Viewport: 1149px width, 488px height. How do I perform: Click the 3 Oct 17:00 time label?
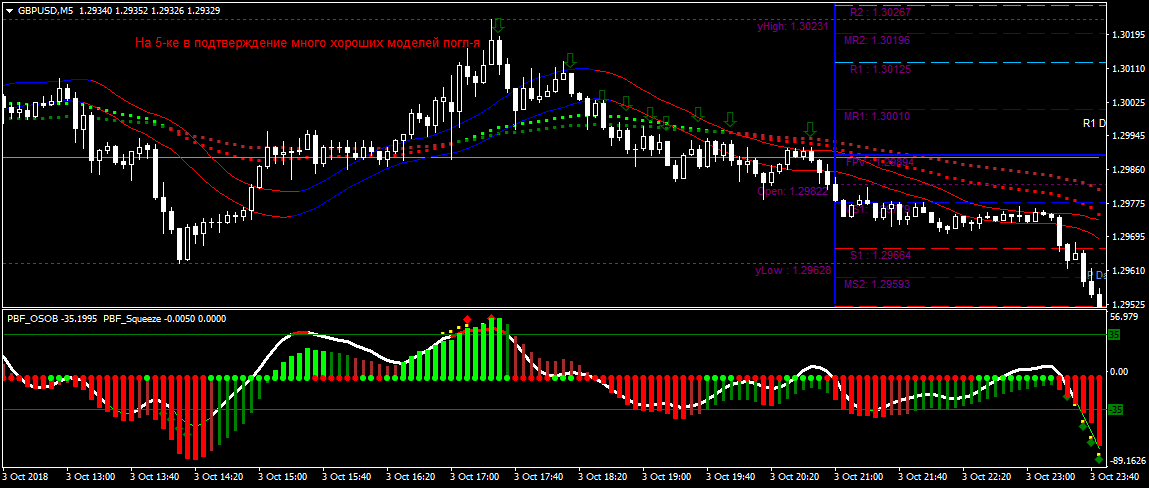[476, 476]
